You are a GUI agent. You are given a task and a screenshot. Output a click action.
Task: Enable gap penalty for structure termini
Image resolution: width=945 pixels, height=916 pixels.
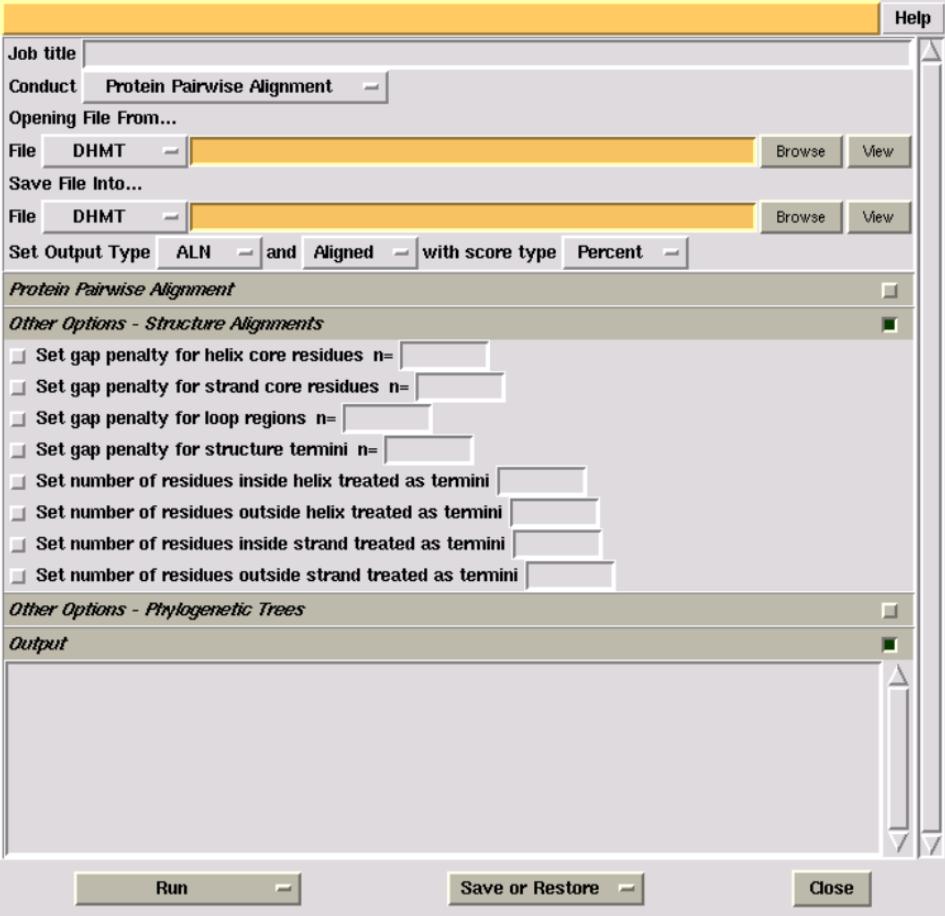coord(17,451)
